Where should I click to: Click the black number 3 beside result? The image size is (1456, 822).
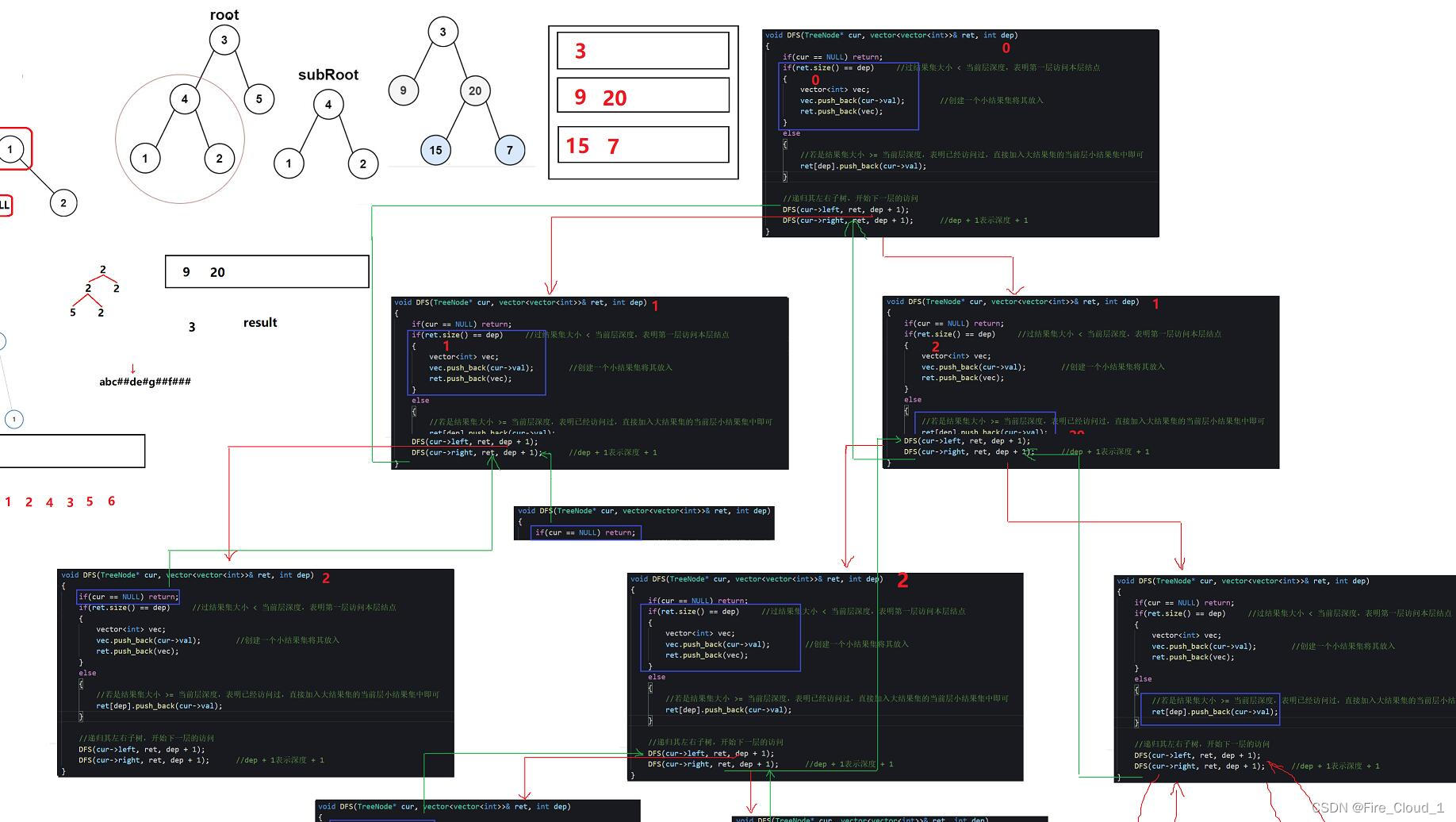(192, 327)
